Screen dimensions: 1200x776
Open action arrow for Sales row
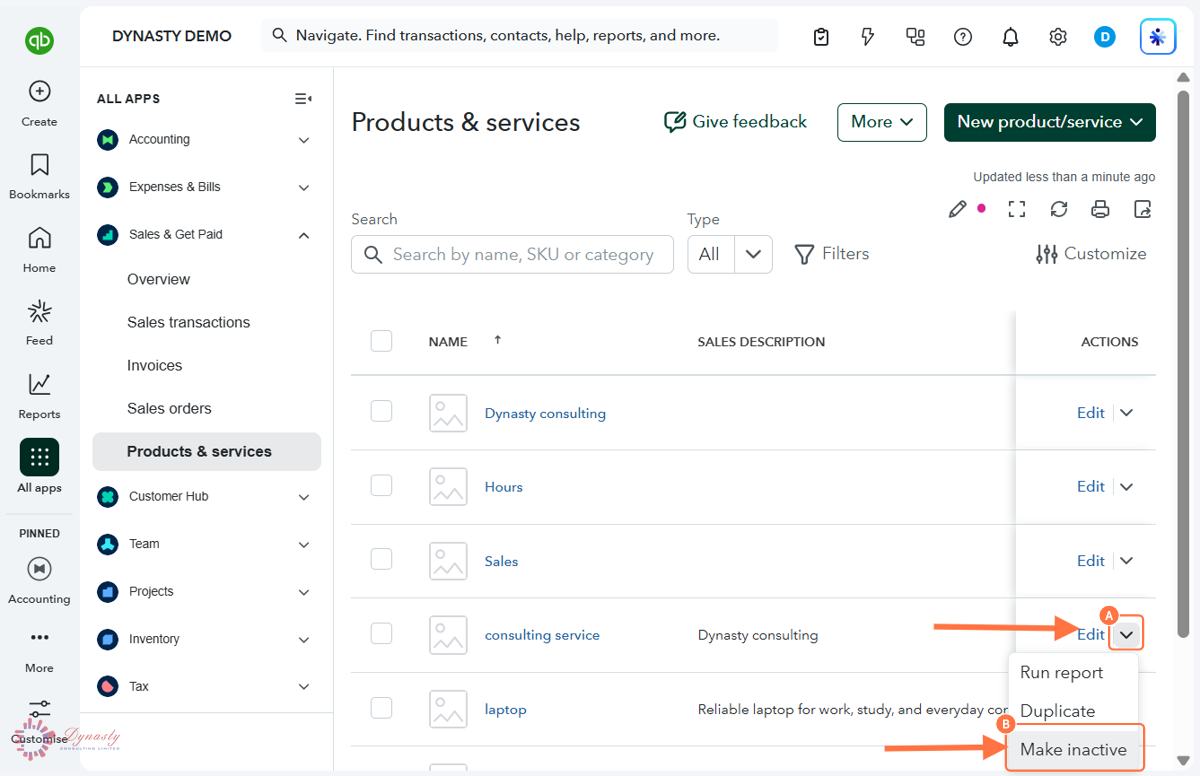1126,561
